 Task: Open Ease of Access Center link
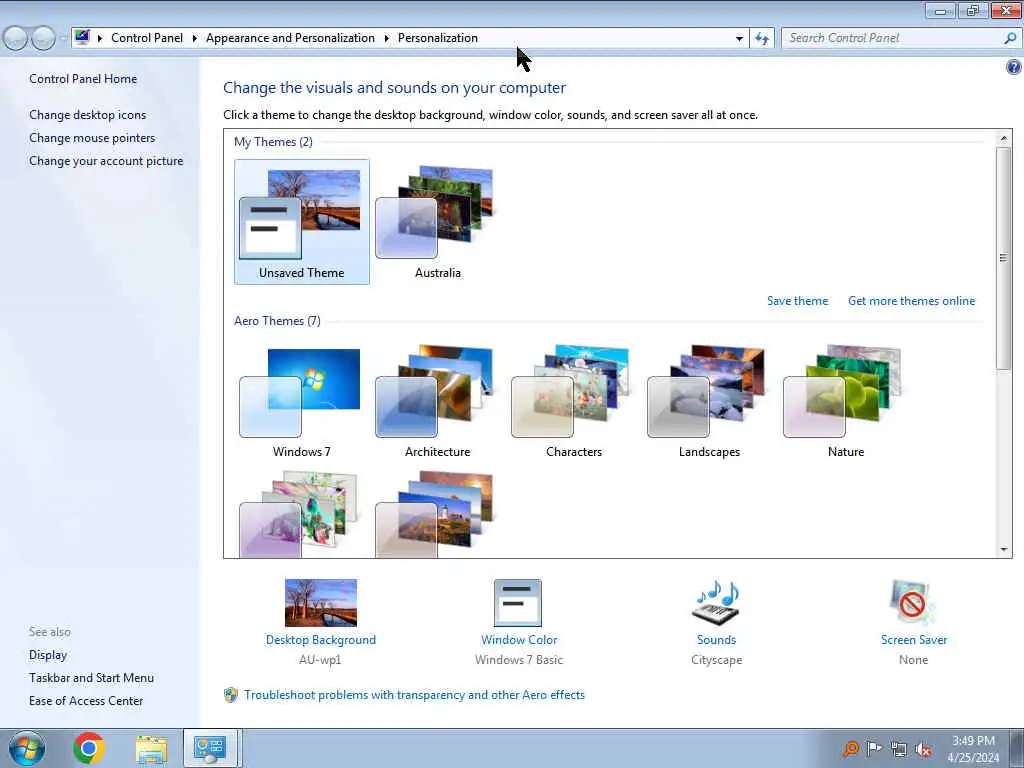point(86,701)
